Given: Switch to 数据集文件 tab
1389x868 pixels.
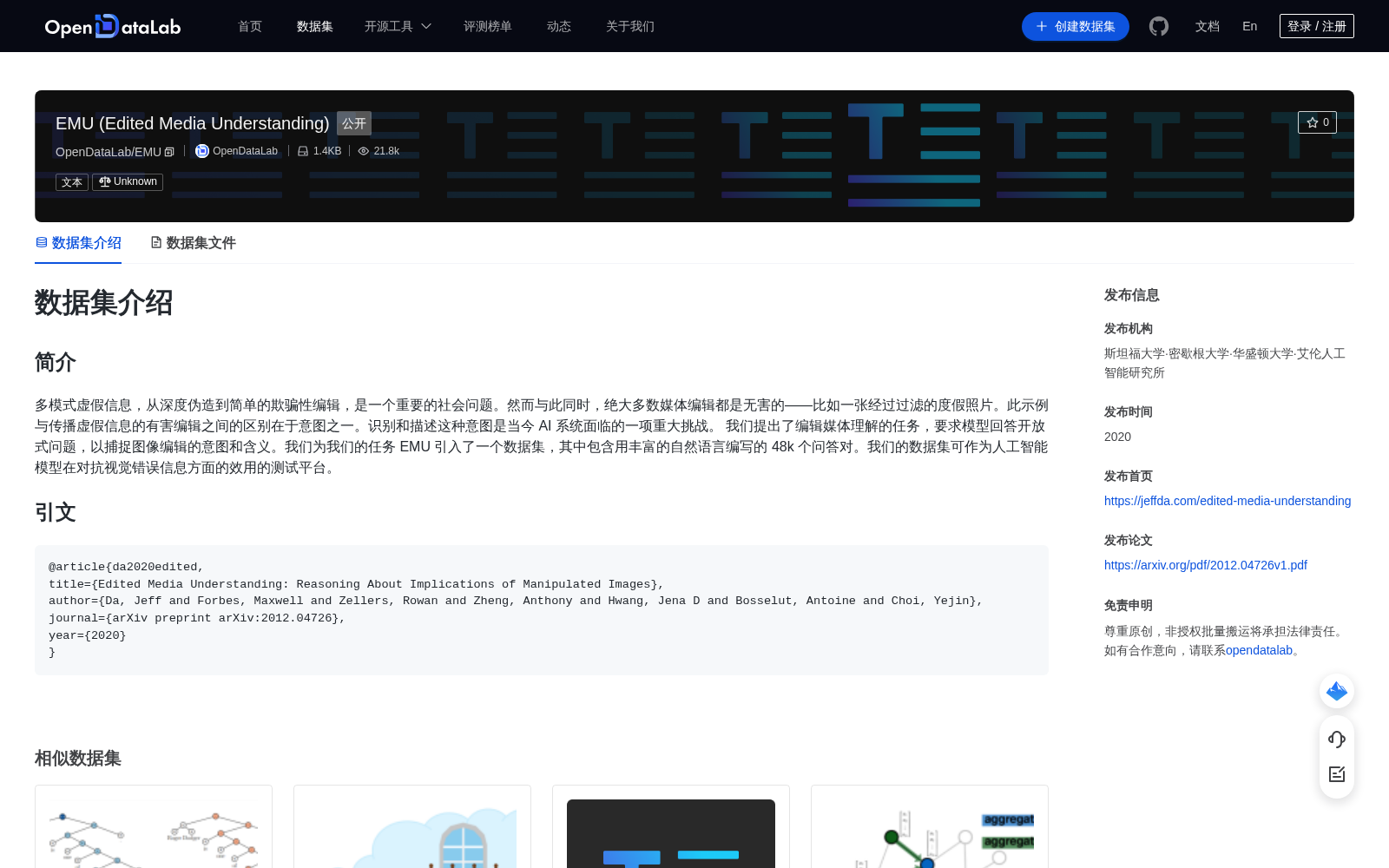Looking at the screenshot, I should (193, 243).
